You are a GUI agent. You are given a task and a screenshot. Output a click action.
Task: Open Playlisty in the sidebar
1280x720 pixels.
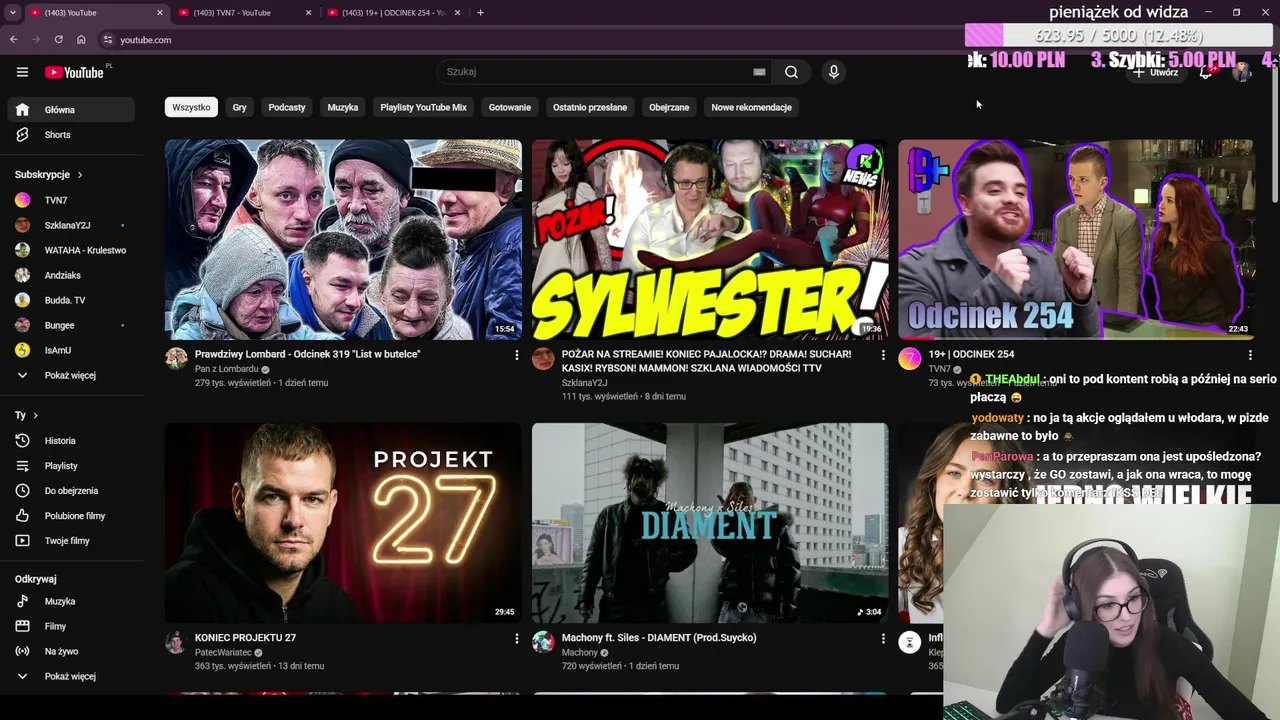[70, 466]
